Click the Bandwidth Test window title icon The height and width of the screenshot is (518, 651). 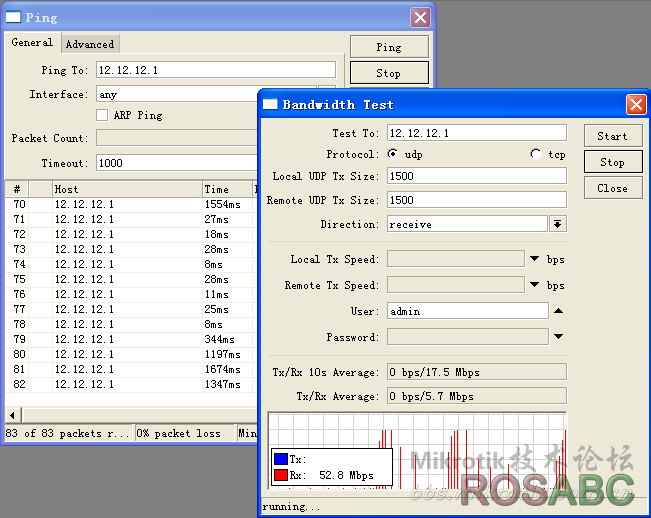click(270, 104)
